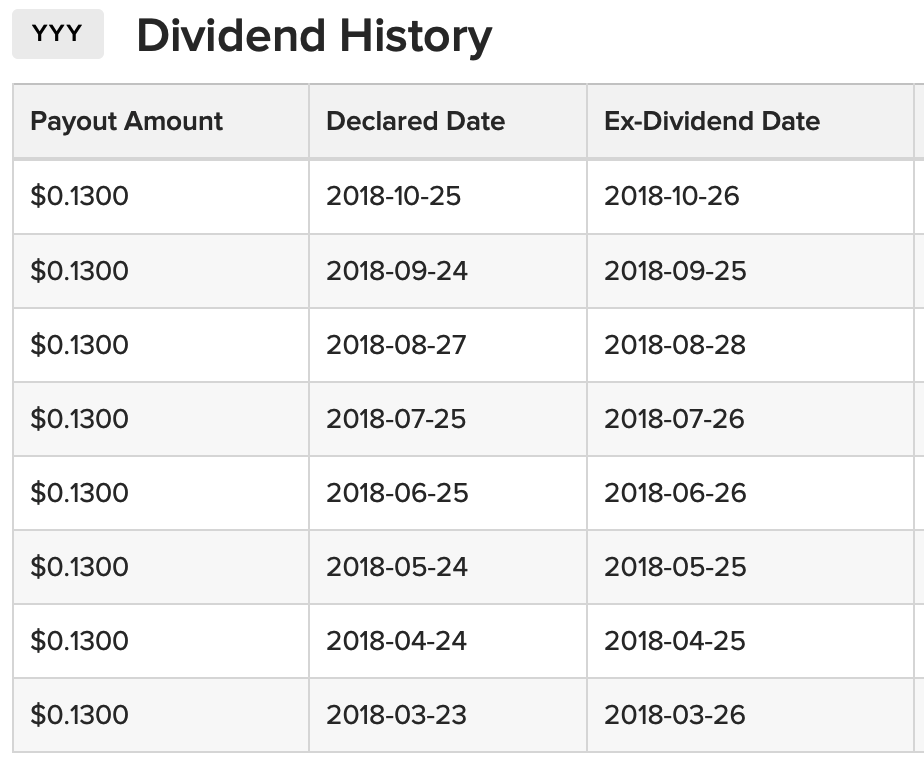Click the 2018-09-25 ex-dividend date cell
The width and height of the screenshot is (924, 764).
[675, 271]
